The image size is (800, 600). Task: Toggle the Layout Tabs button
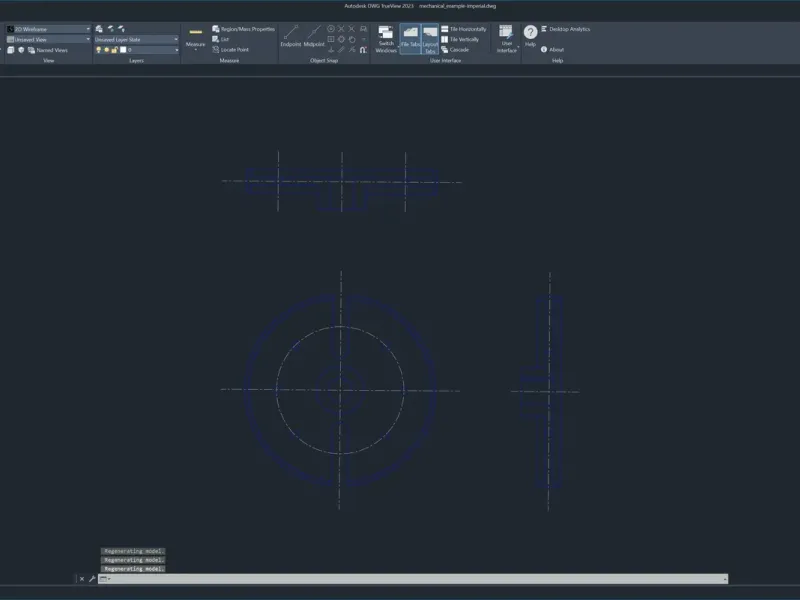coord(430,38)
